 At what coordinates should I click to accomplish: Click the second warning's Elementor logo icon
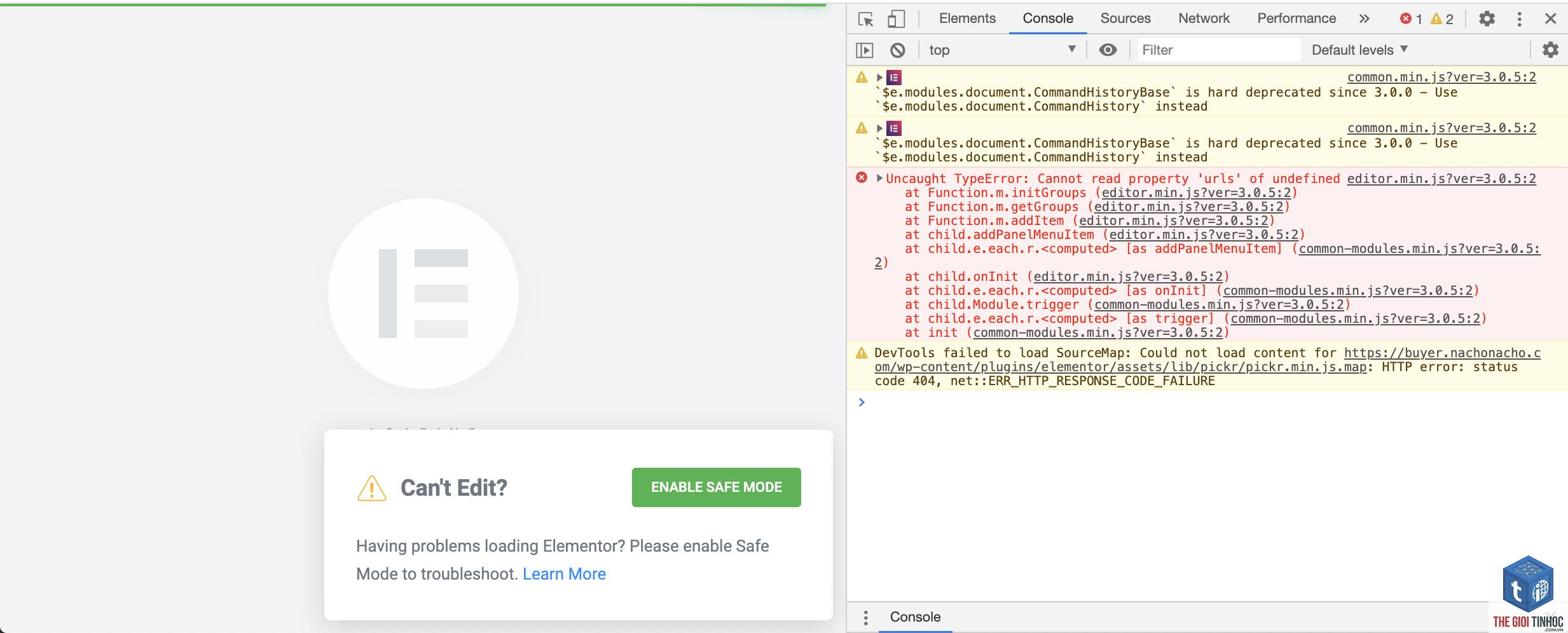click(x=894, y=128)
